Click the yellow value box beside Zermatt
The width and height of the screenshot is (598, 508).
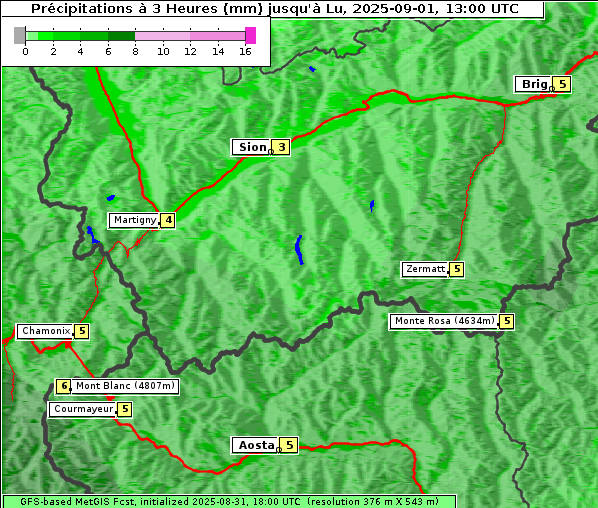click(x=457, y=269)
